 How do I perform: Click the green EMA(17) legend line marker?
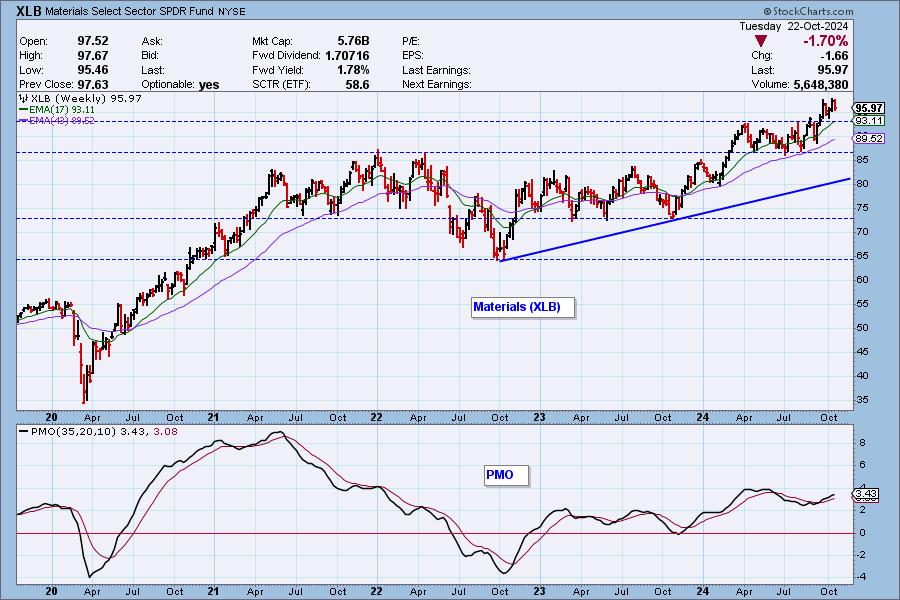(x=23, y=109)
